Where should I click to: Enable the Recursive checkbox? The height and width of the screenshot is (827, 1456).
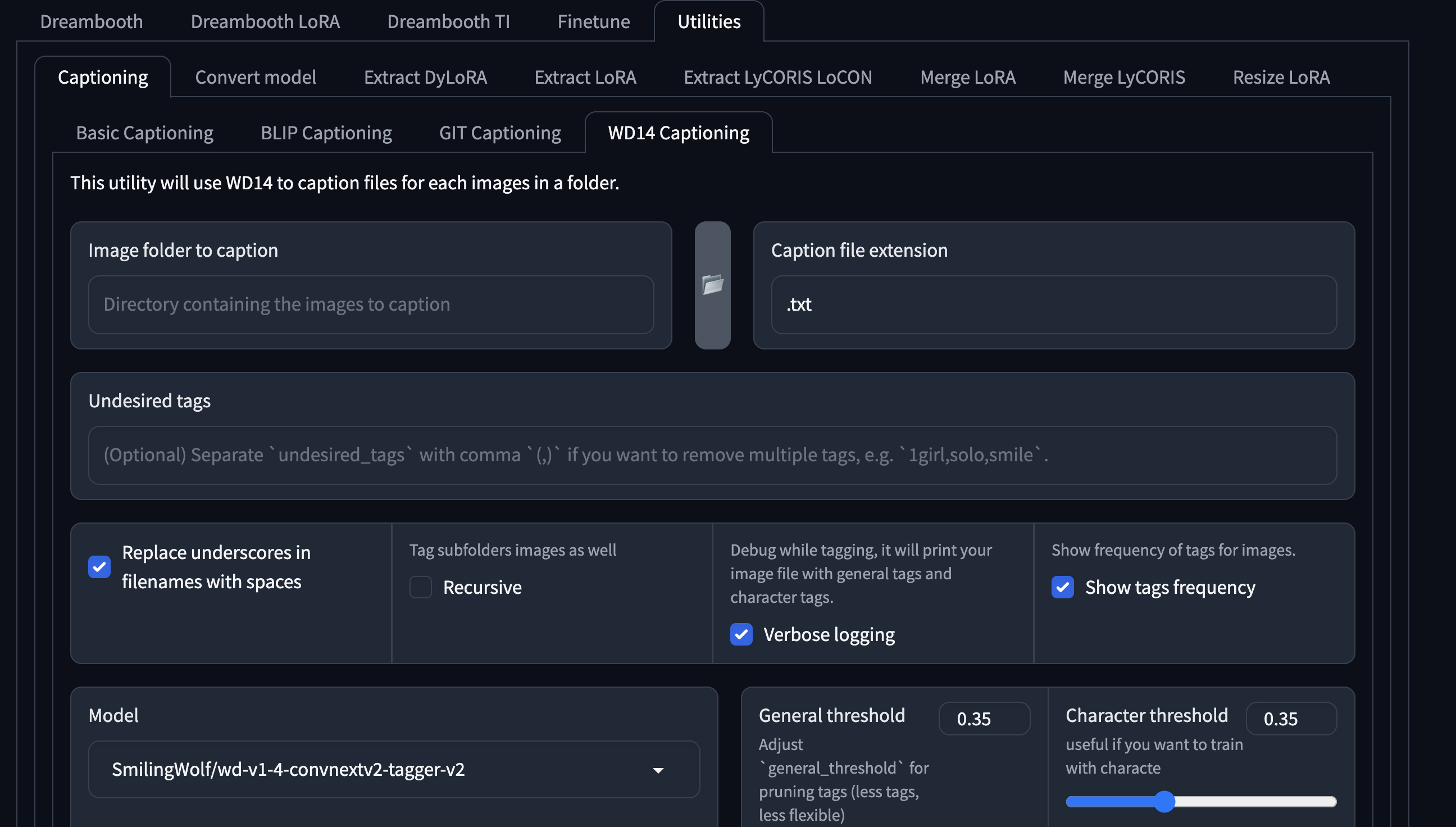[420, 587]
